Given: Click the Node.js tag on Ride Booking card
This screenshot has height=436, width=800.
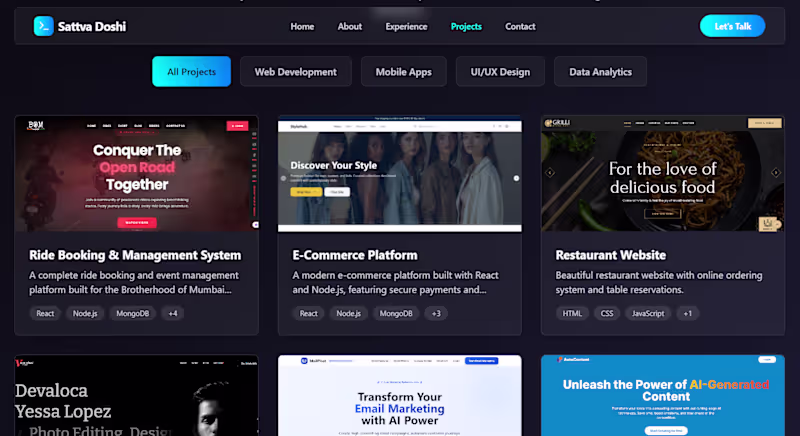Looking at the screenshot, I should (85, 313).
